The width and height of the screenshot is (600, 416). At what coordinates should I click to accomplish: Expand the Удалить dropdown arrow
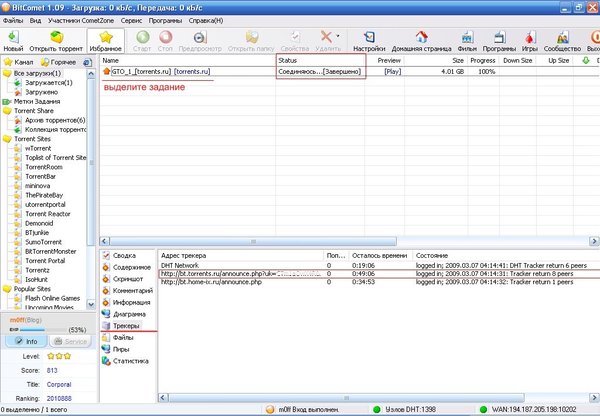(338, 36)
